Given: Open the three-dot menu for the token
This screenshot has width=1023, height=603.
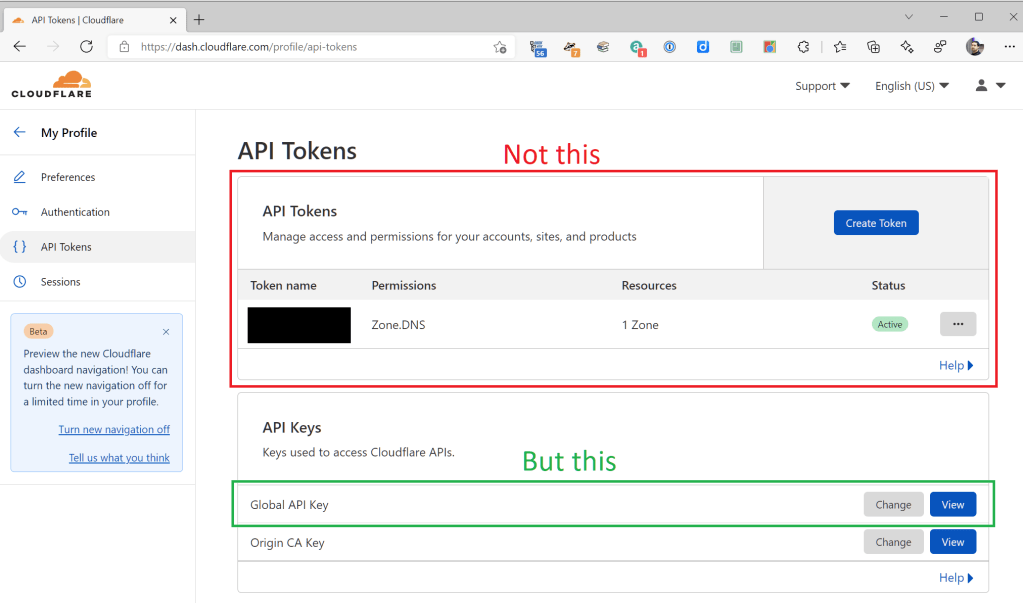Looking at the screenshot, I should point(957,324).
